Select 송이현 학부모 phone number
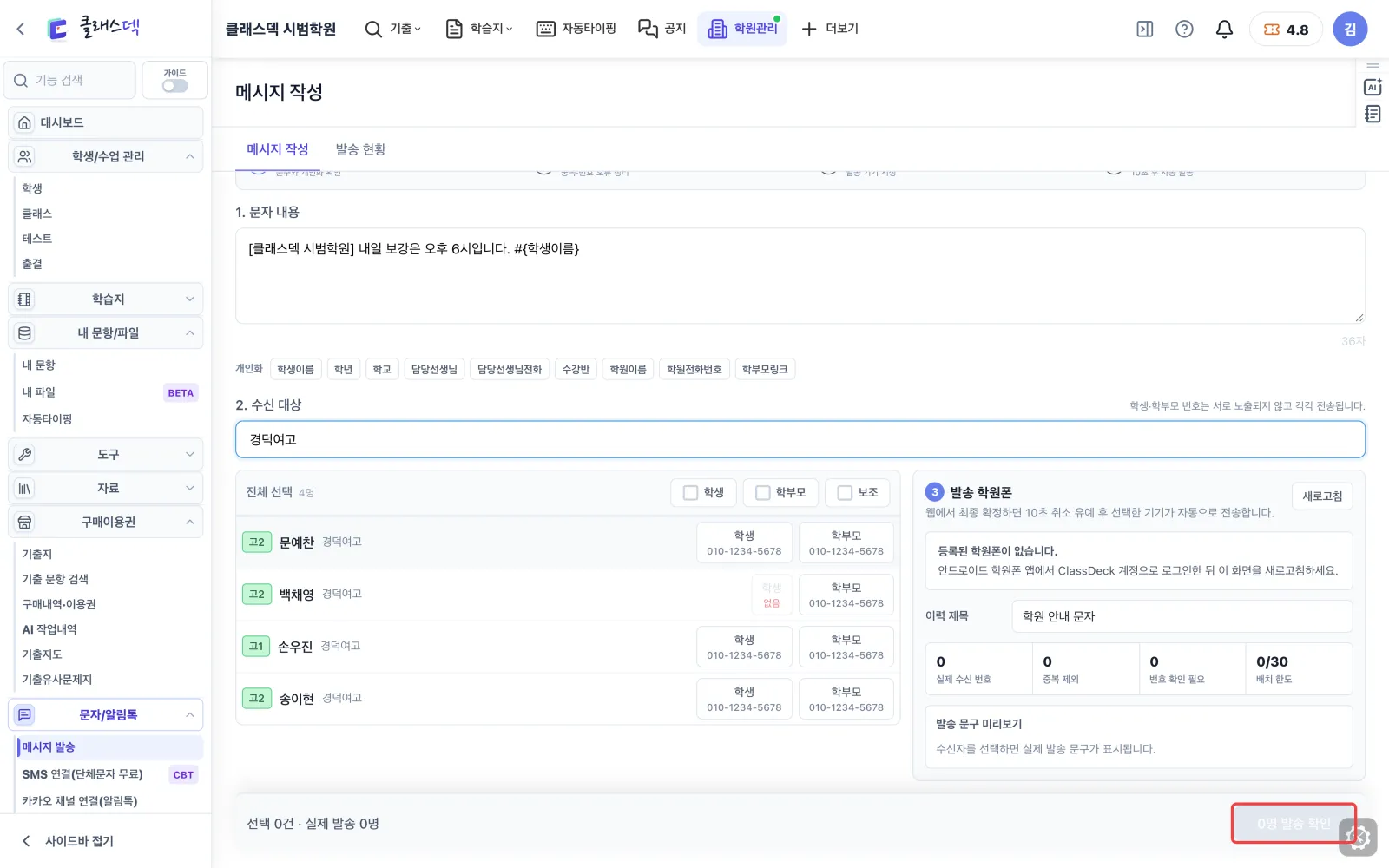The image size is (1389, 868). click(846, 699)
